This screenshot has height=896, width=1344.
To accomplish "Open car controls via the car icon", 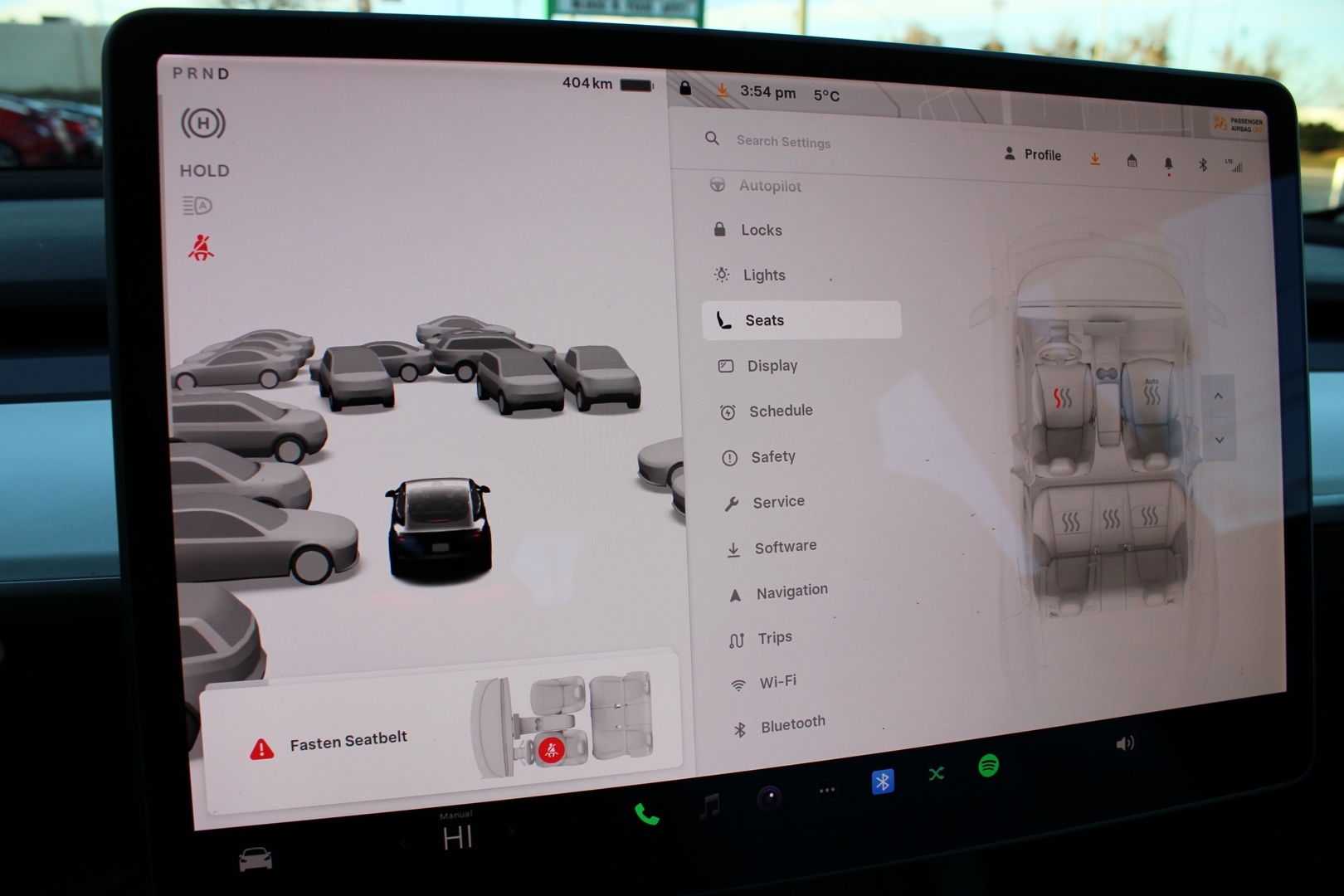I will (255, 859).
